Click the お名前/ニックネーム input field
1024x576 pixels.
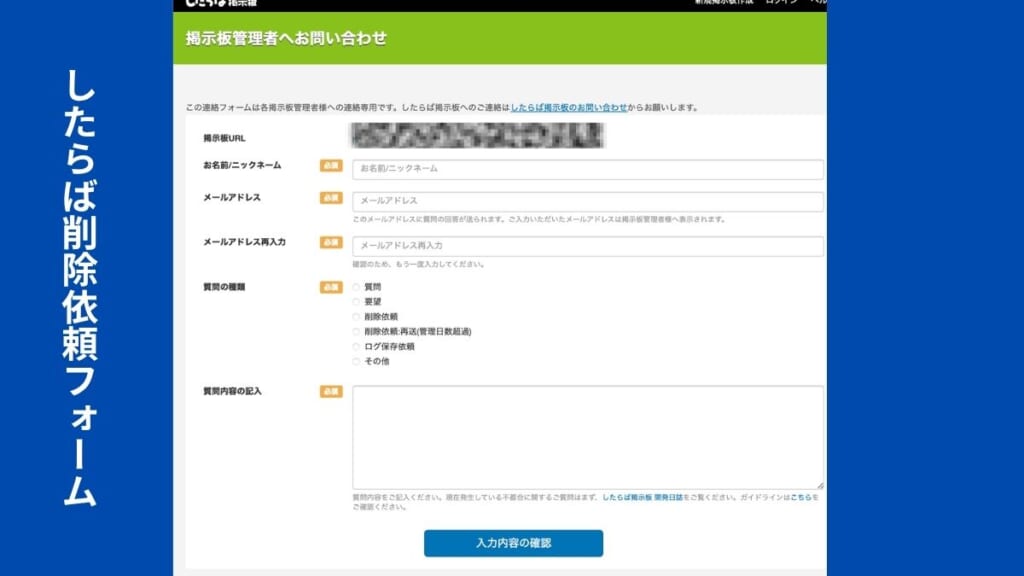tap(587, 169)
